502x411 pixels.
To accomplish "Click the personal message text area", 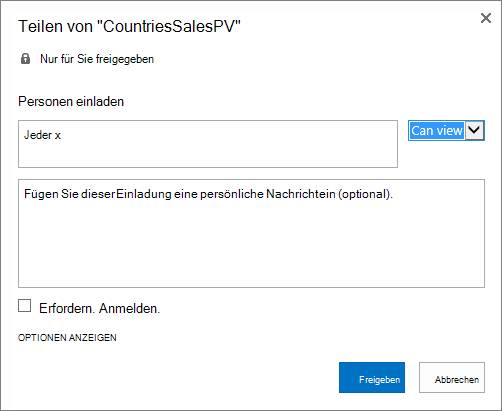I will 251,233.
